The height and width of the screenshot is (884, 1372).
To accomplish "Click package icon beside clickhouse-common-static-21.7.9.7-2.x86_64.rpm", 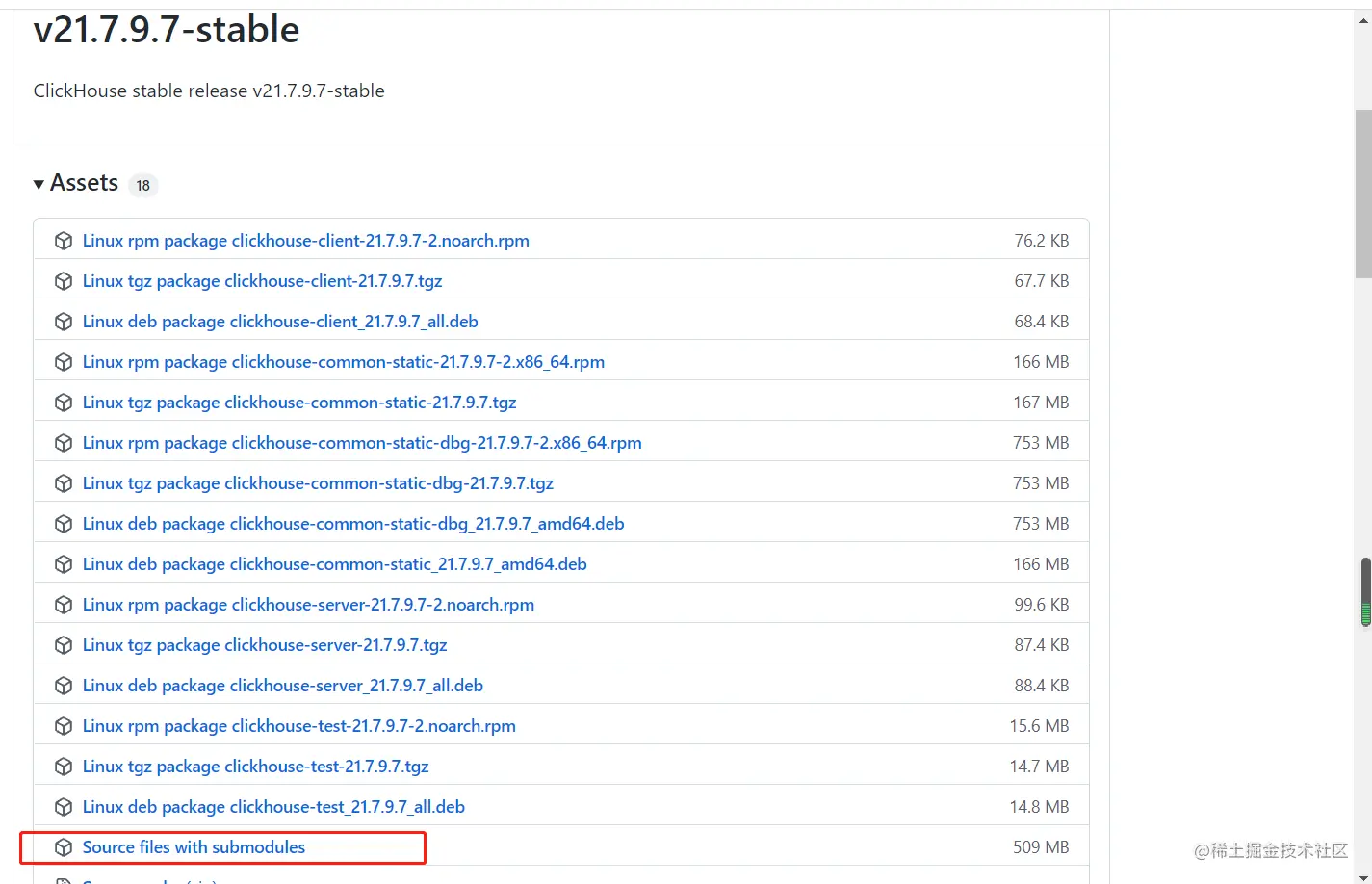I will [x=64, y=362].
